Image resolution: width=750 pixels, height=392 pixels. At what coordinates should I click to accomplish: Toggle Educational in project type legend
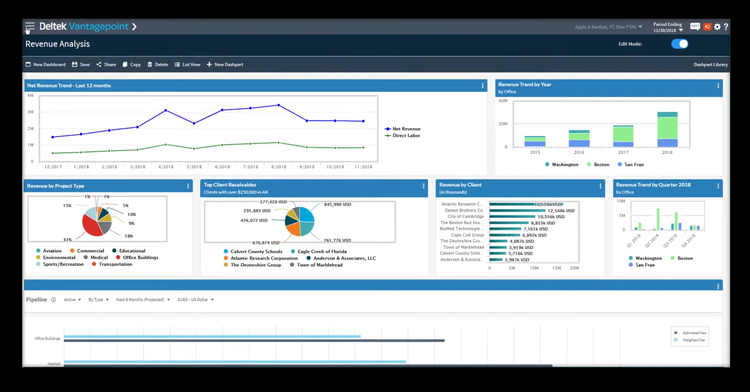129,251
